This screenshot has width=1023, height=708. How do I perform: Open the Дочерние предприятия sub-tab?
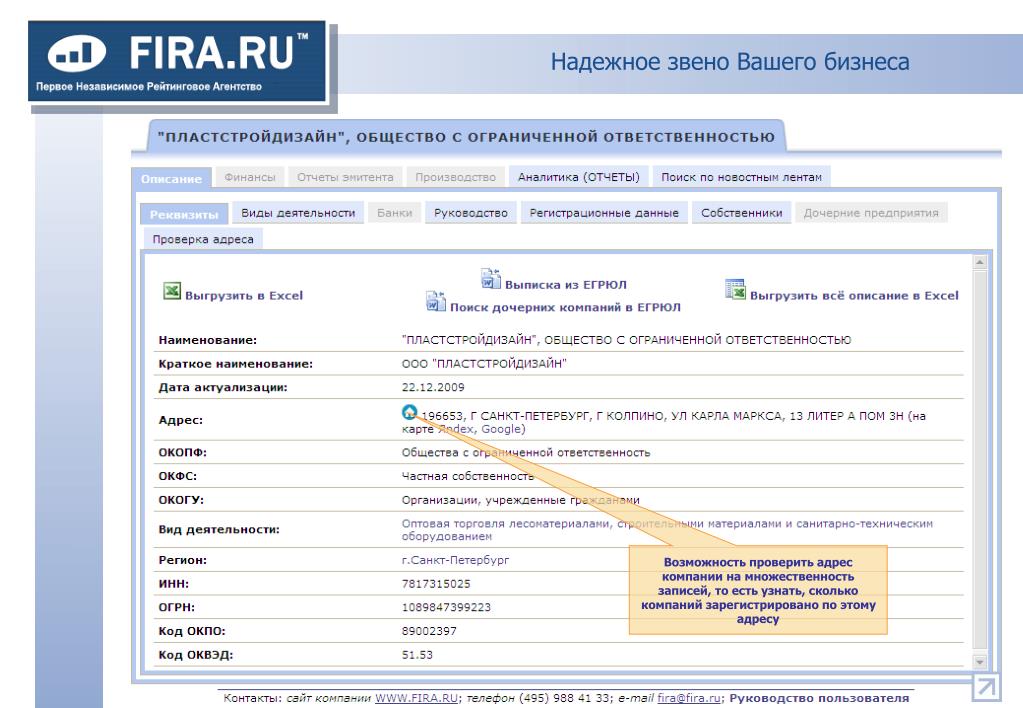871,213
